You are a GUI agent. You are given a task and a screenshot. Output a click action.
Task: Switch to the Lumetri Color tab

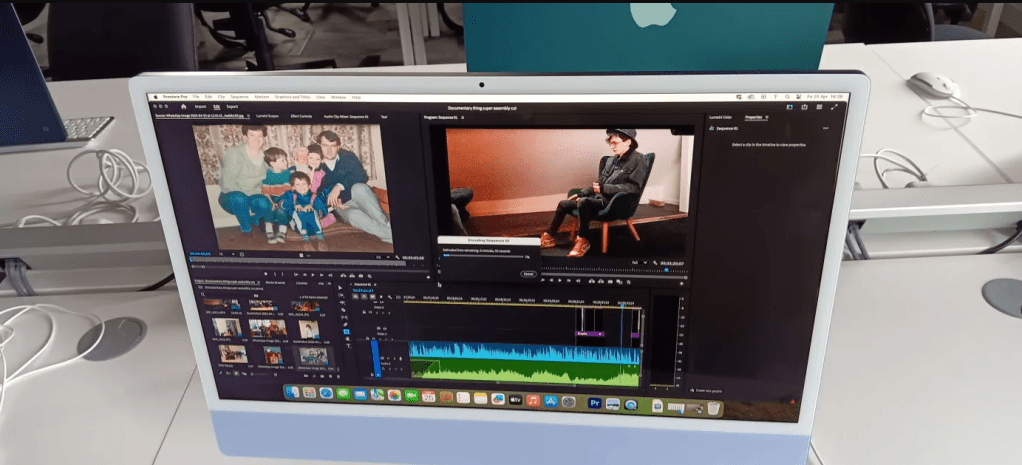tap(722, 117)
